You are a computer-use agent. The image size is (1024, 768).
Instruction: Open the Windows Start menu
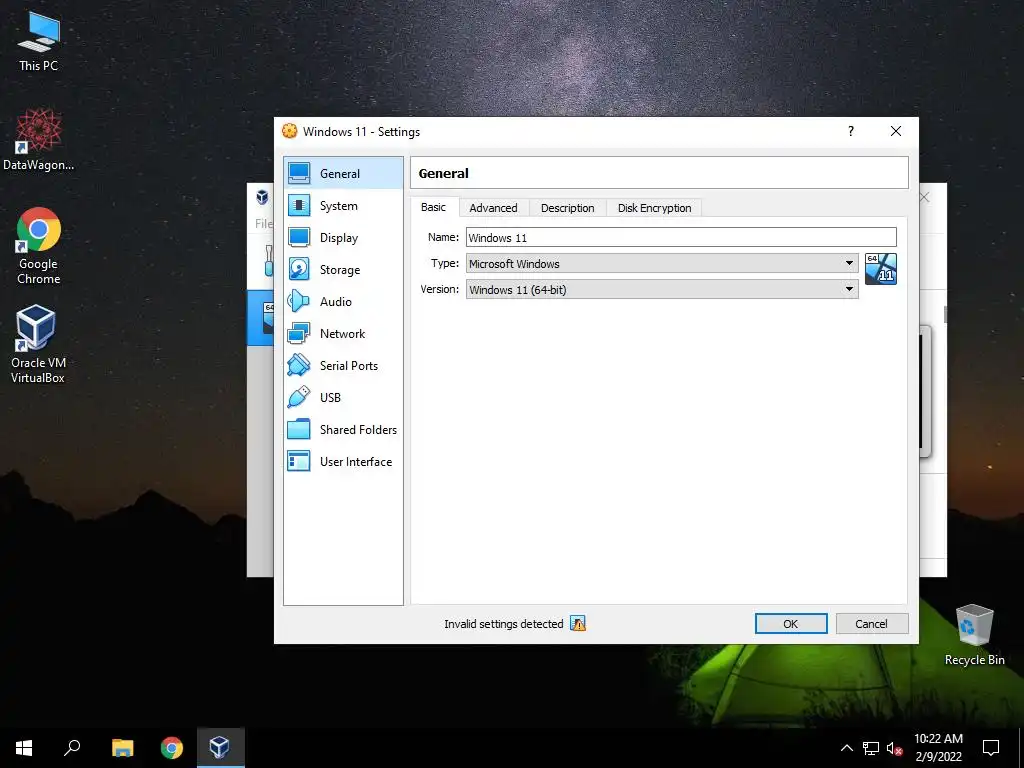(x=24, y=748)
